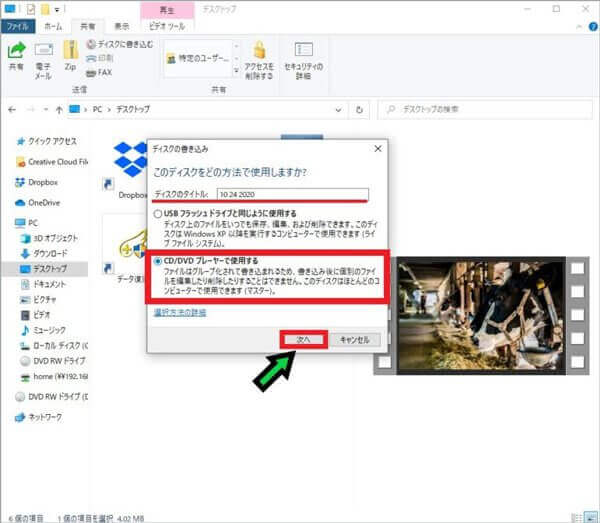Image resolution: width=600 pixels, height=523 pixels.
Task: Click the ribbon Help question mark icon
Action: (x=593, y=26)
